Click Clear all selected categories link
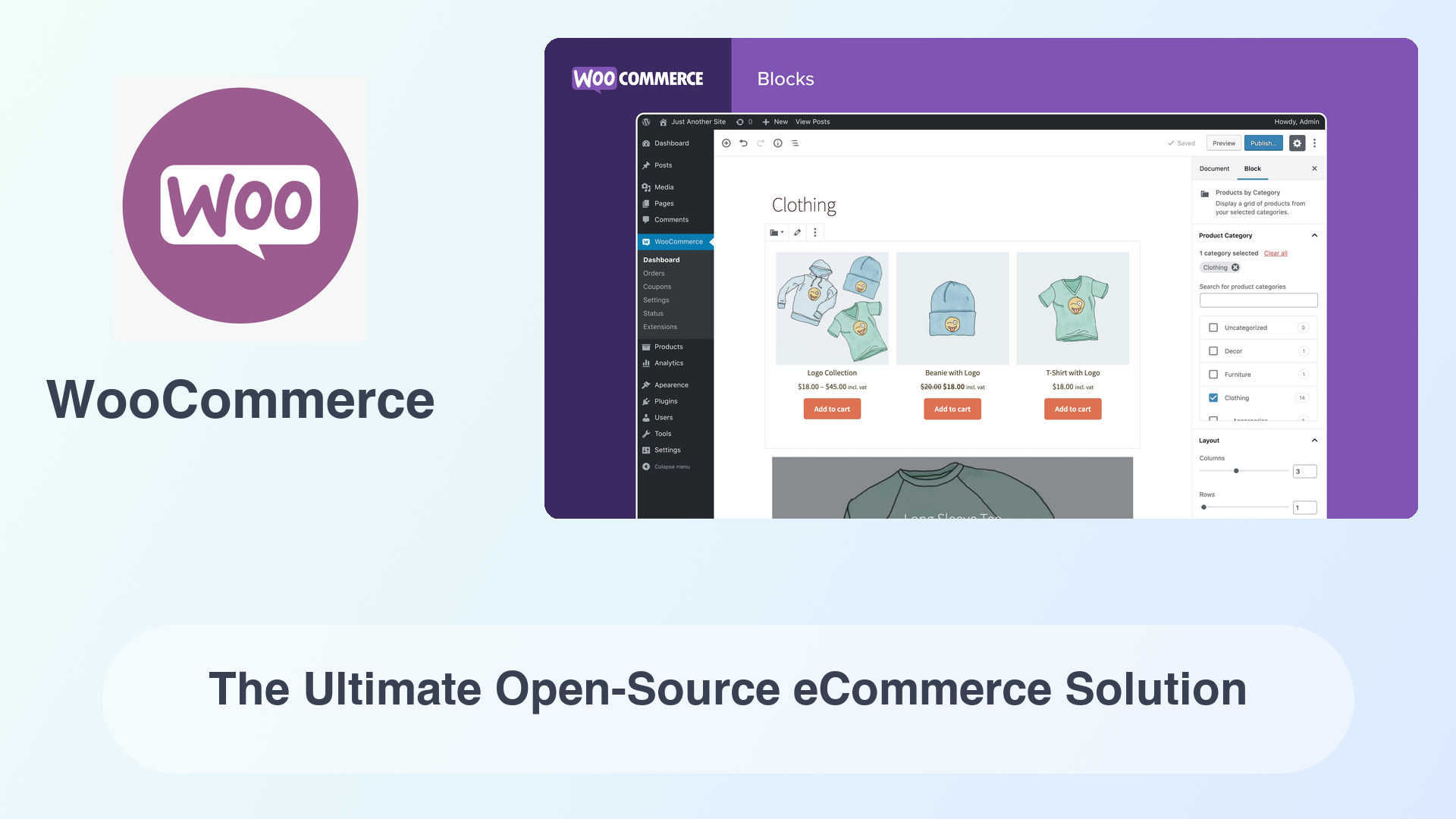Image resolution: width=1456 pixels, height=819 pixels. (x=1275, y=253)
